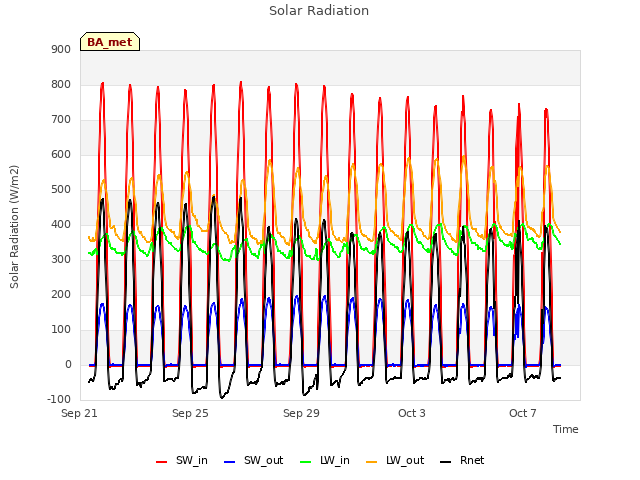This screenshot has height=480, width=640.
Task: Click the red SW_in legend swatch
Action: (x=162, y=462)
